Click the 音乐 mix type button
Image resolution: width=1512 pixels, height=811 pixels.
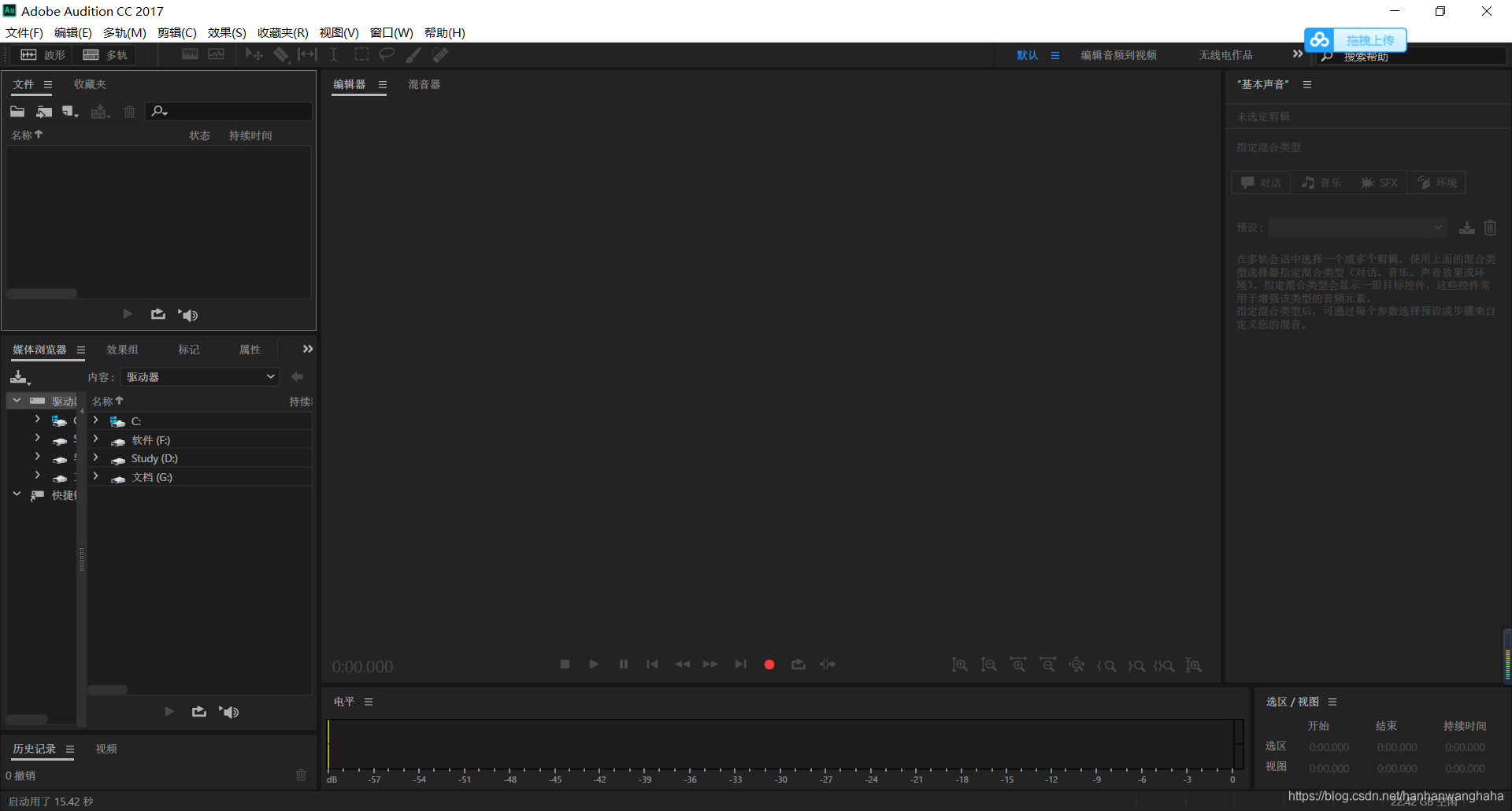click(1321, 183)
